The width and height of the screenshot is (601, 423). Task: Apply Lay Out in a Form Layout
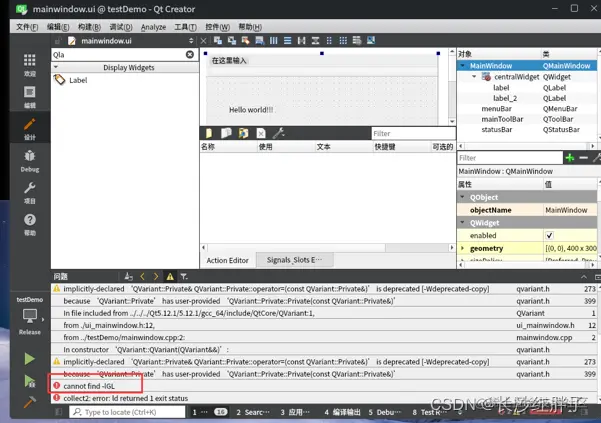(x=329, y=40)
